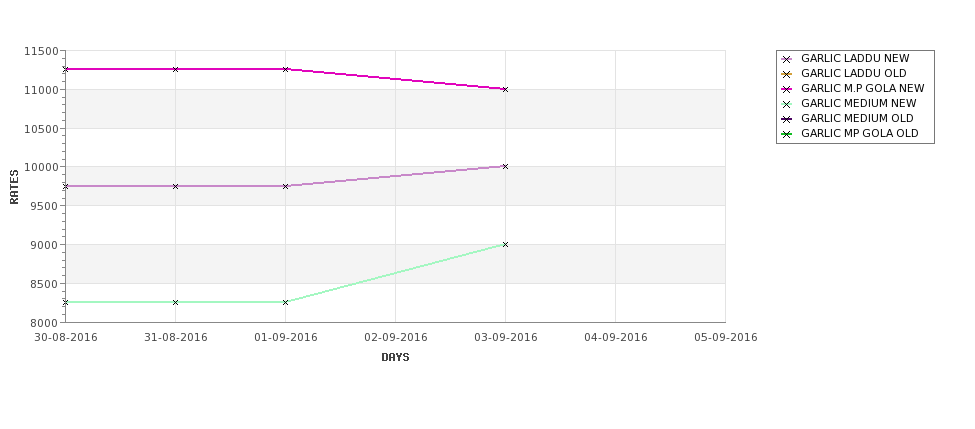Click the GARLIC M.P GOLA NEW legend marker
This screenshot has width=975, height=429.
click(786, 89)
